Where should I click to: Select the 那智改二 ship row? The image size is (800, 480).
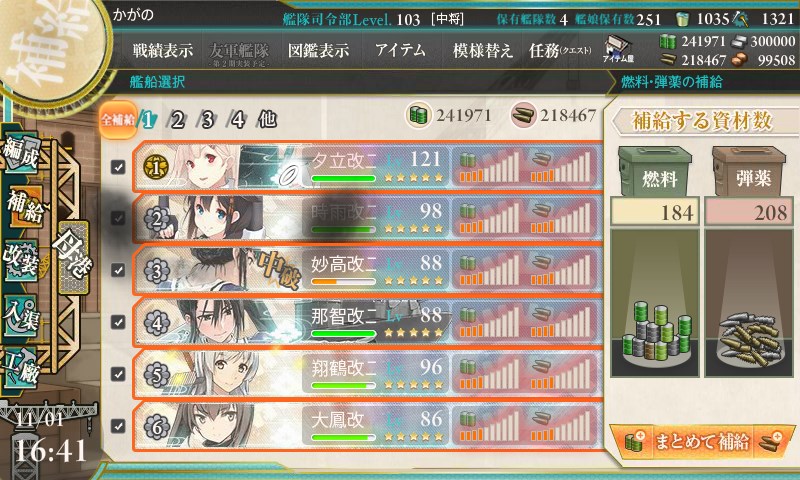point(367,322)
